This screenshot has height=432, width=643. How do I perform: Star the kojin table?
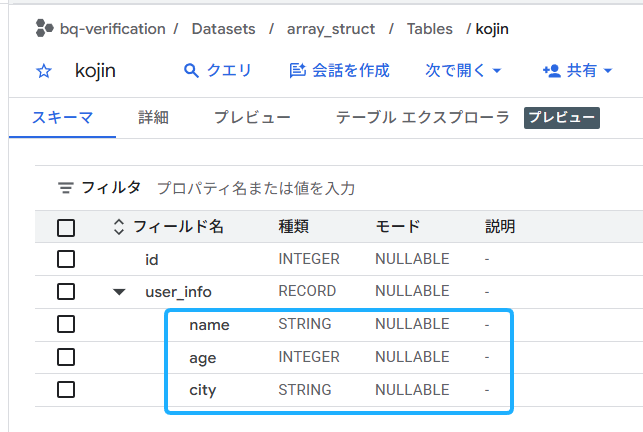pyautogui.click(x=44, y=71)
